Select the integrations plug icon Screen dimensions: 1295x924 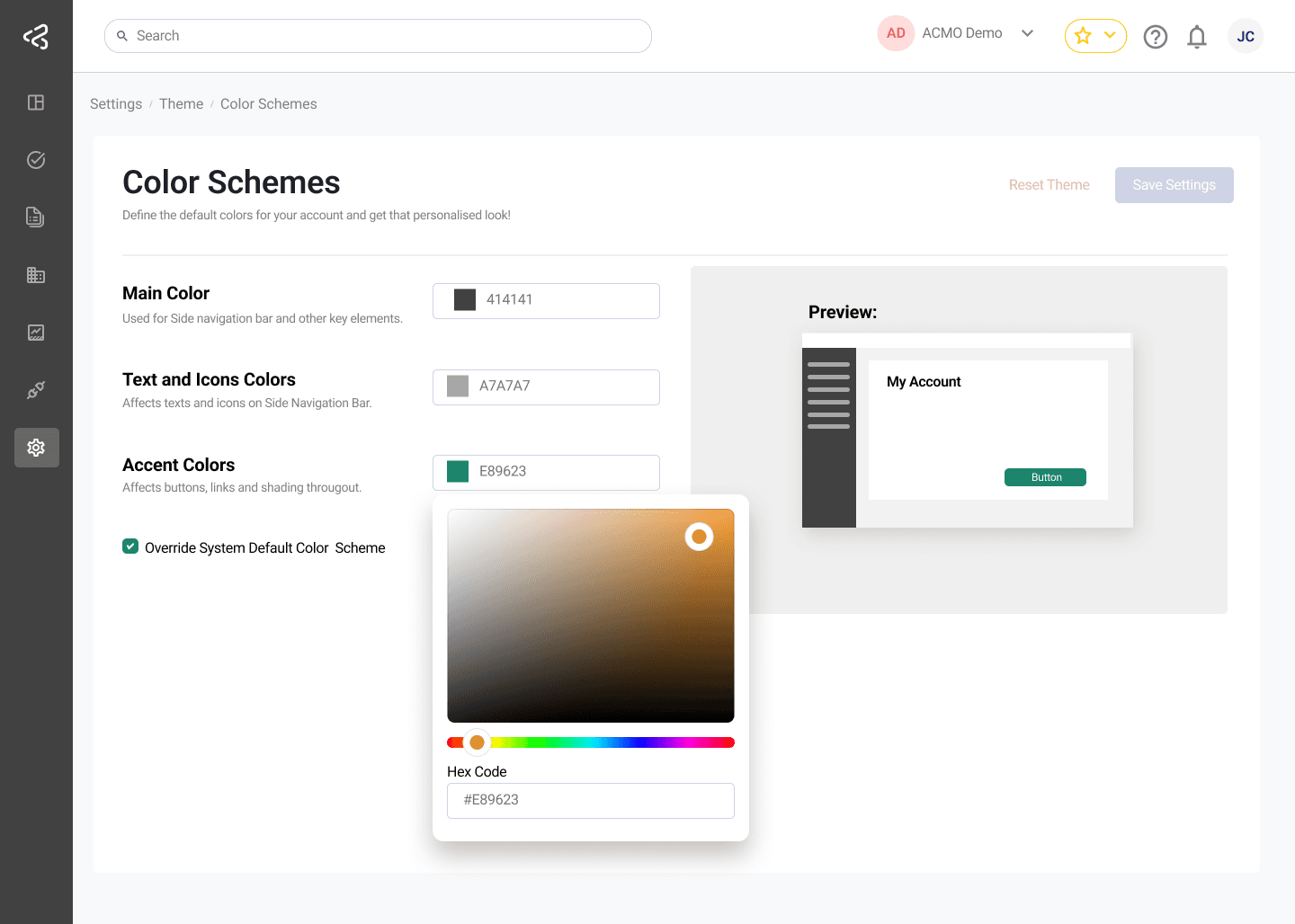coord(36,389)
